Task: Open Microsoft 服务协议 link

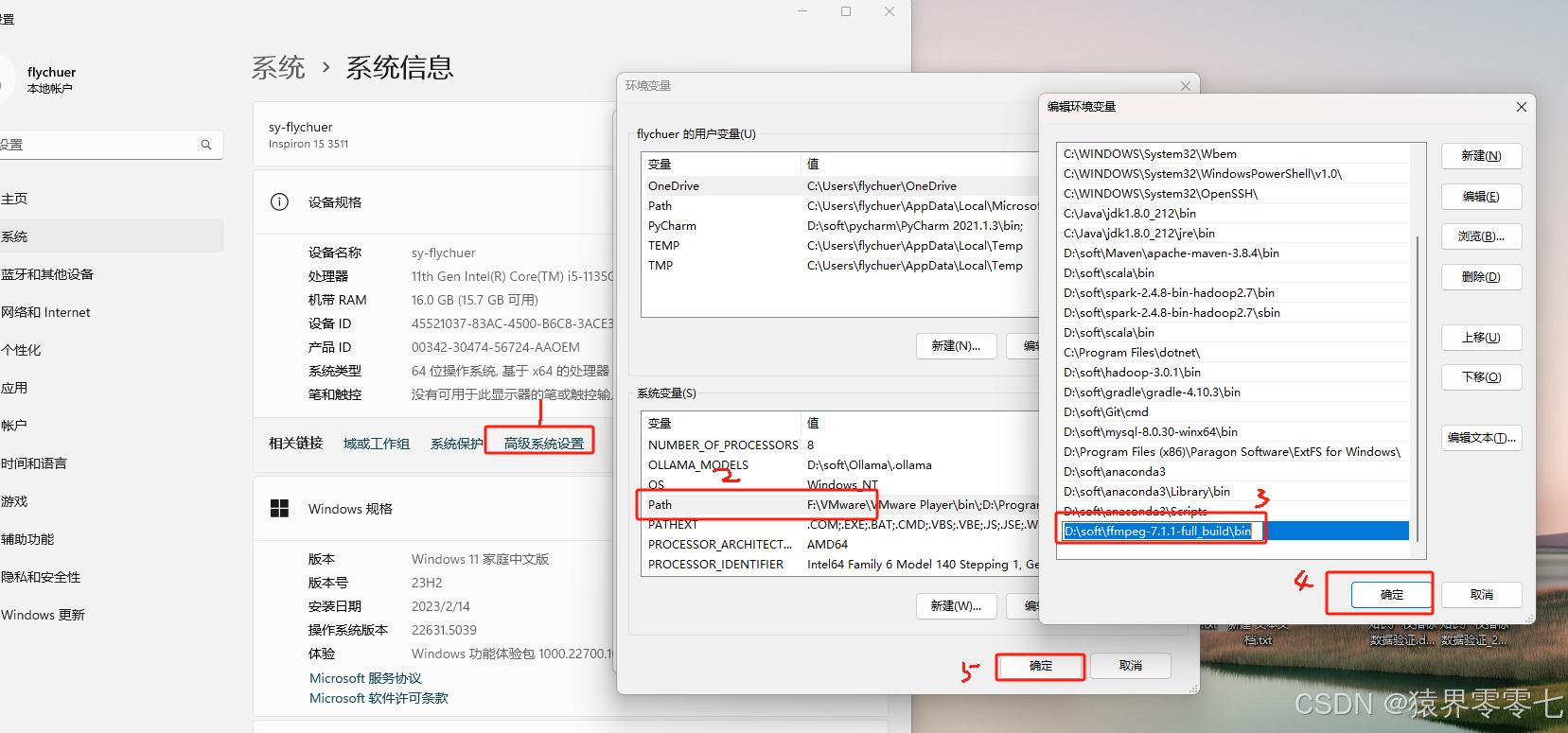Action: pos(365,678)
